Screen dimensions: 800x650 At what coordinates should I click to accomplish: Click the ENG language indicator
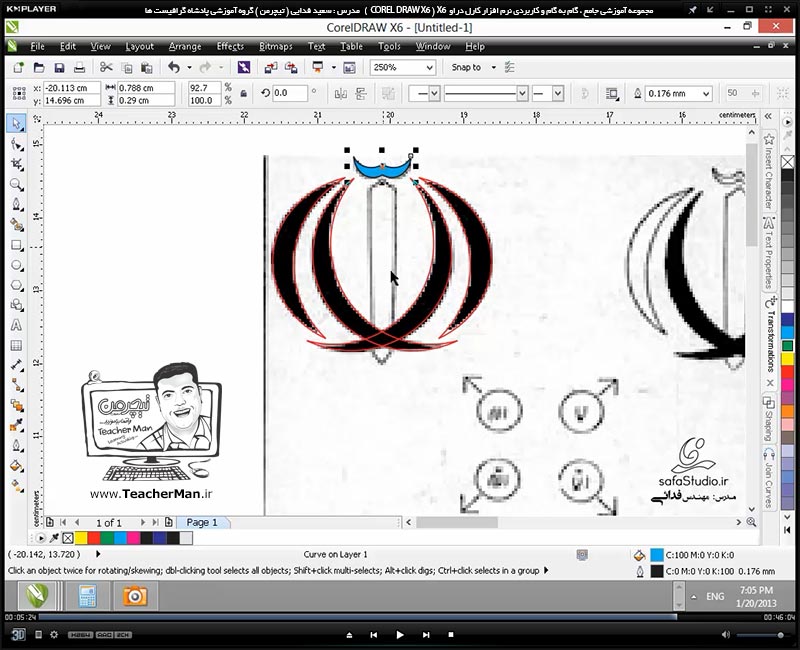[715, 596]
